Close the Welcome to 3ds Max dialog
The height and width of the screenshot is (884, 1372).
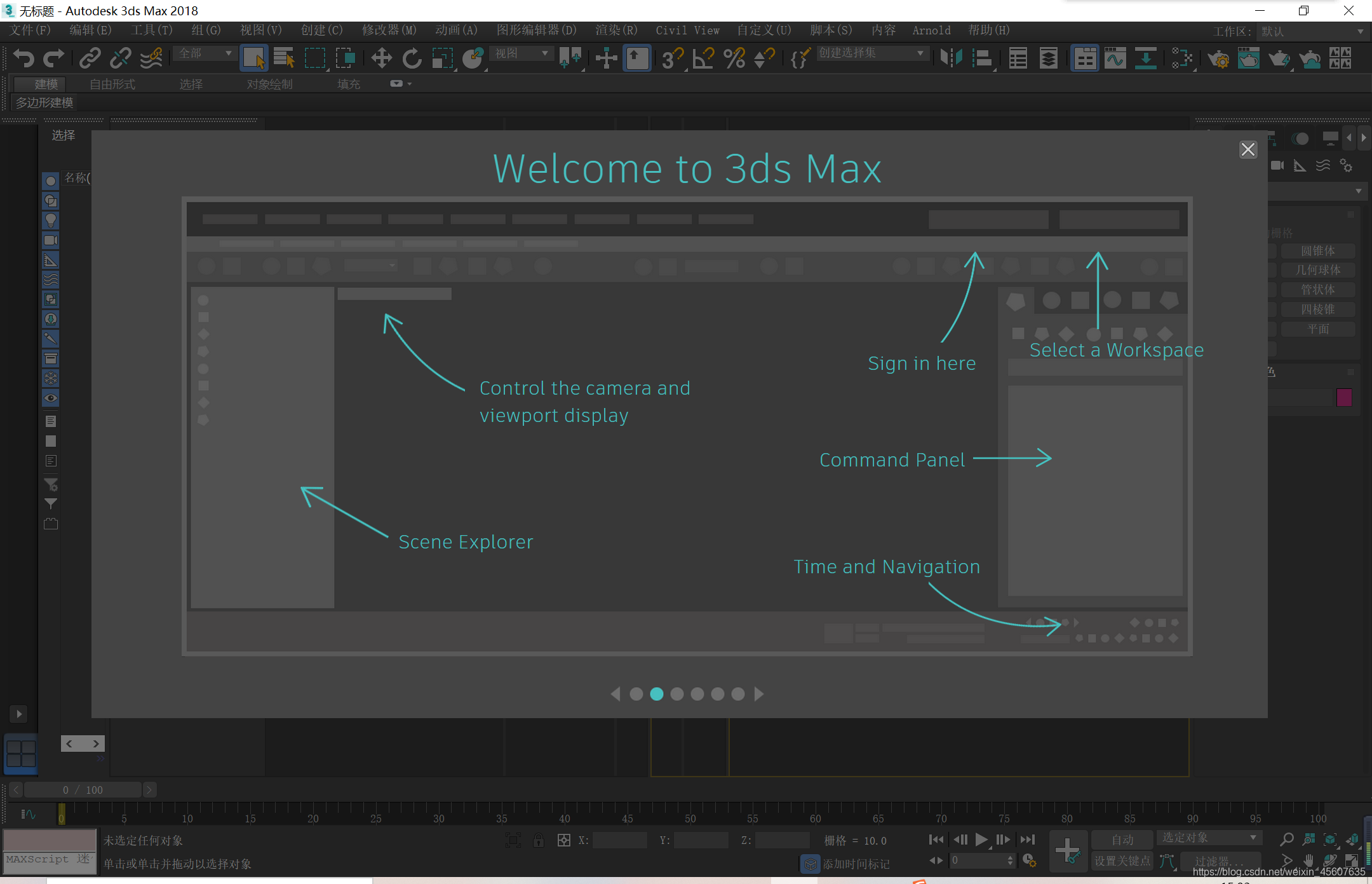[1248, 149]
